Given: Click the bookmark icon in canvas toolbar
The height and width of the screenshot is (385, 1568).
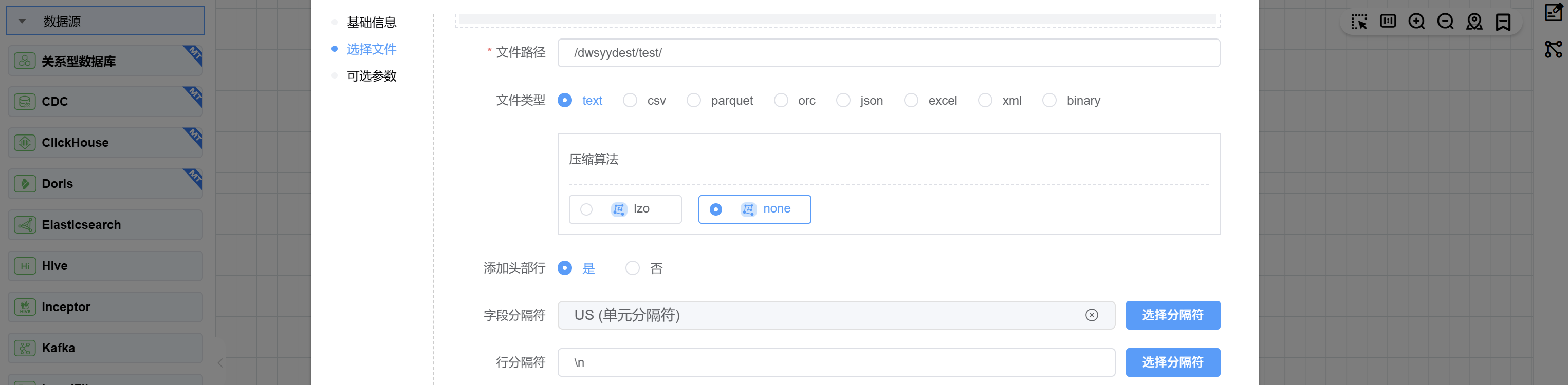Looking at the screenshot, I should tap(1503, 22).
